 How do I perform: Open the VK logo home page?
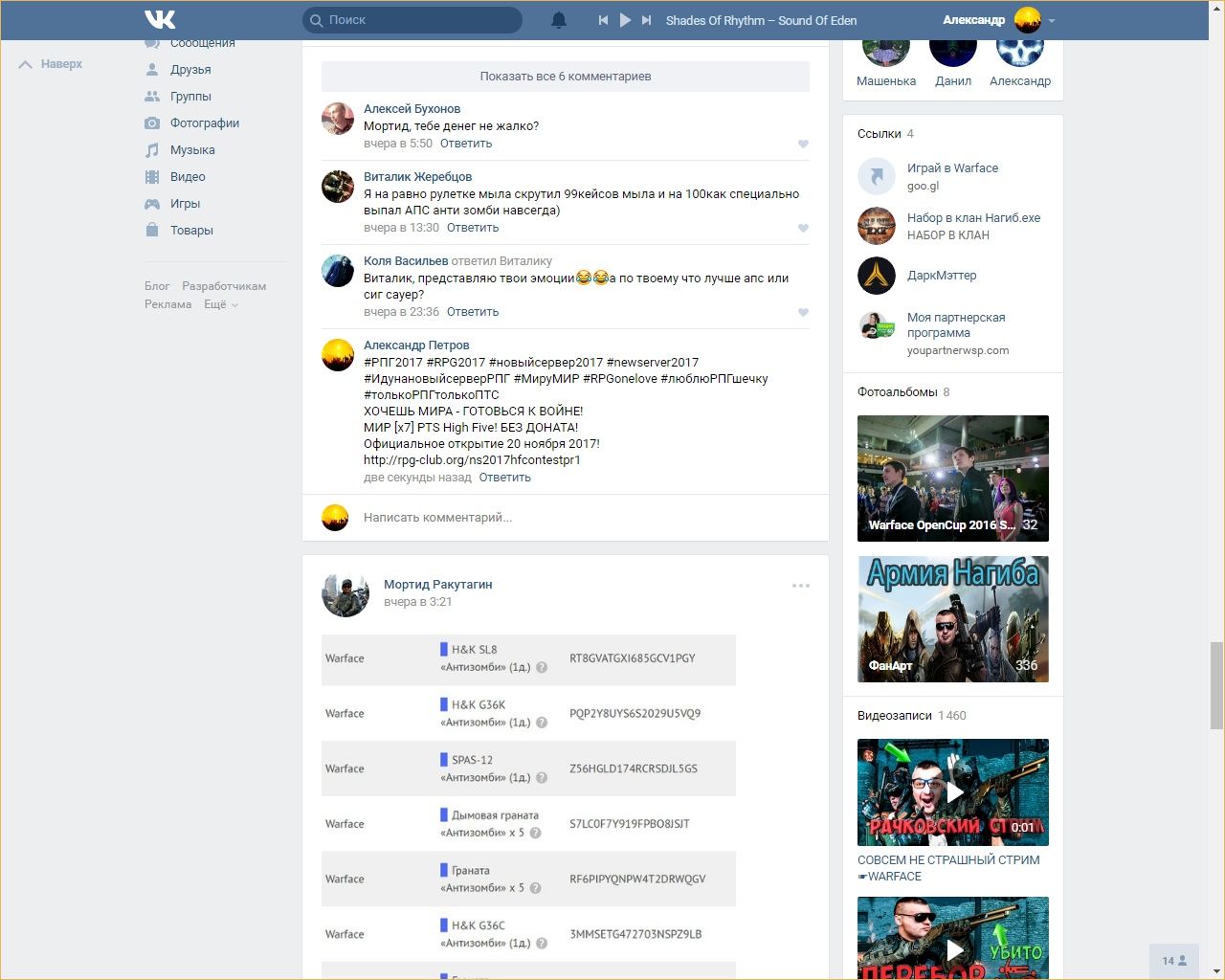pos(160,19)
